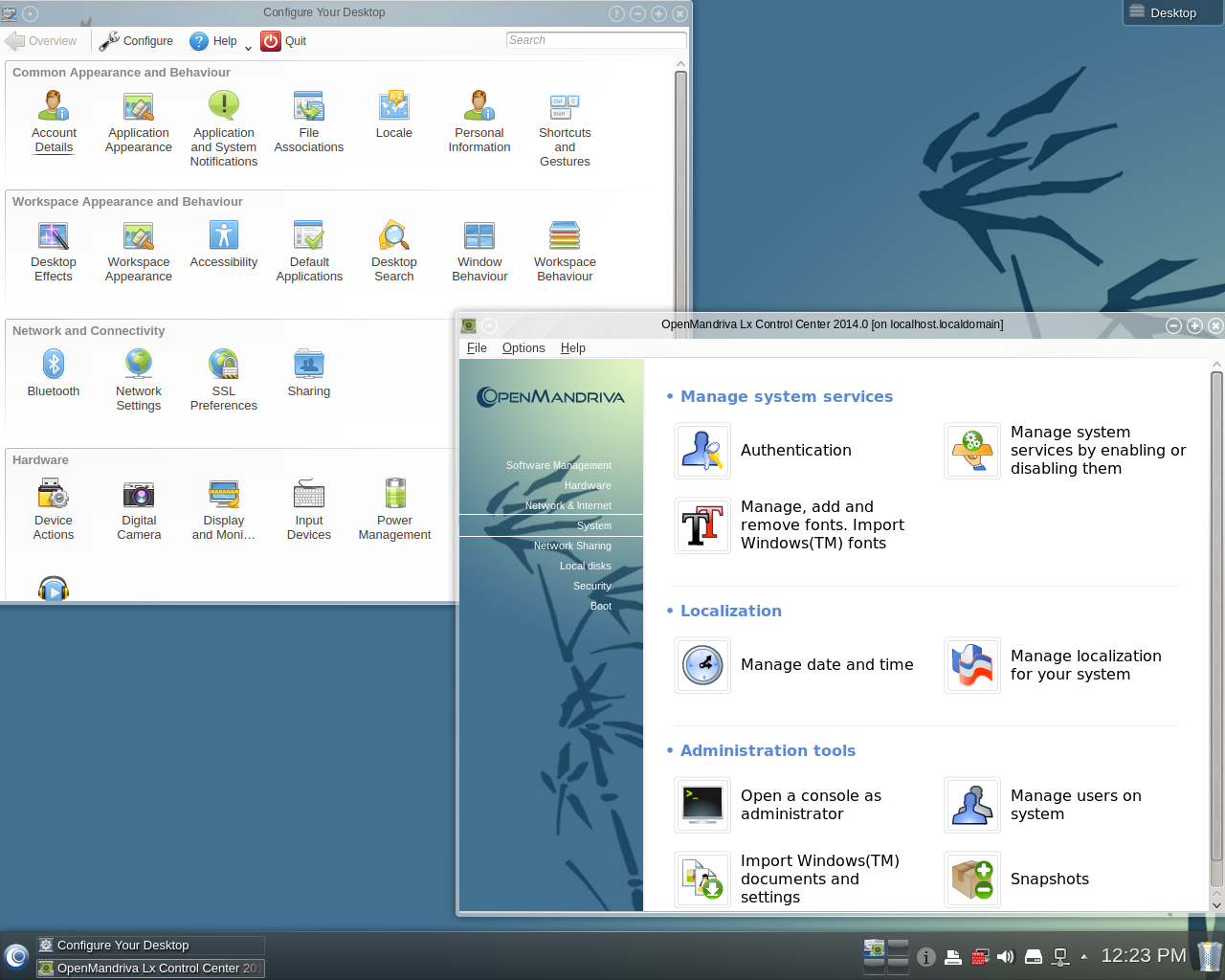Open Manage localization for your system
The image size is (1225, 980).
pyautogui.click(x=1054, y=665)
